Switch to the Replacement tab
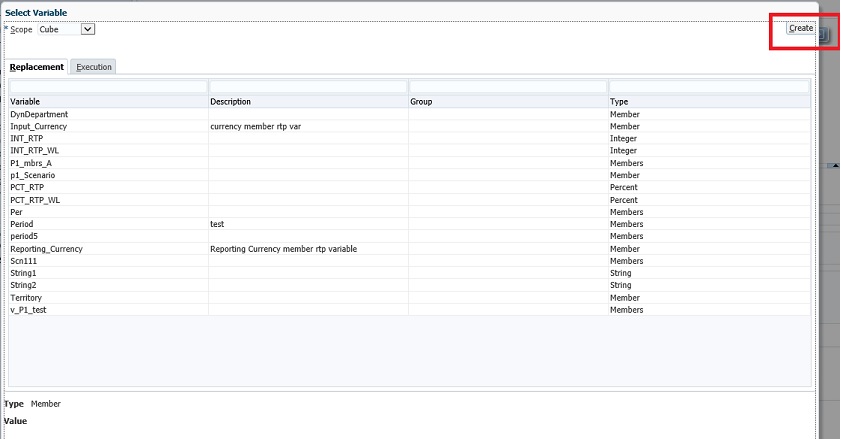The width and height of the screenshot is (841, 439). [37, 67]
